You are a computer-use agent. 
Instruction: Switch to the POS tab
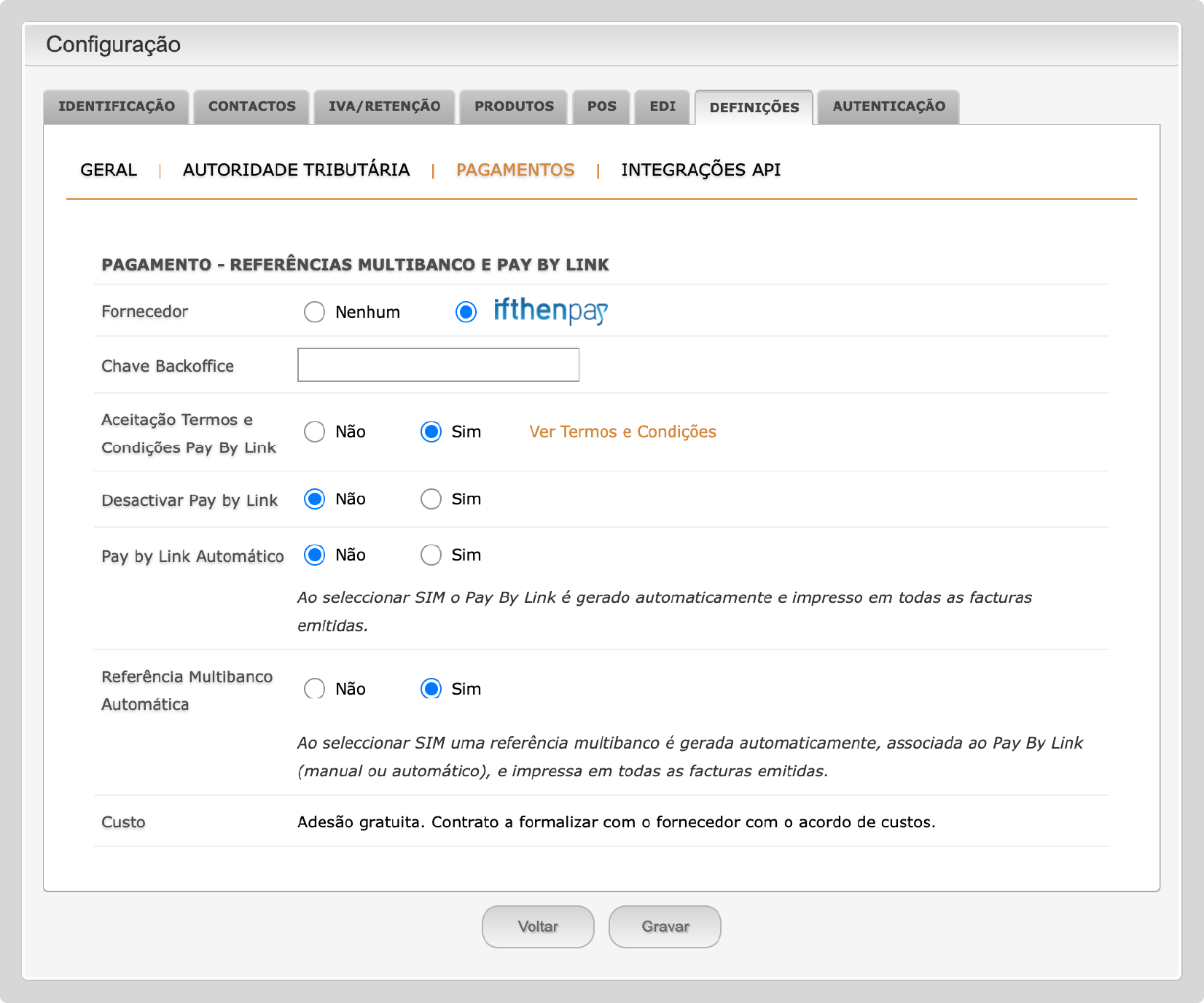(601, 106)
